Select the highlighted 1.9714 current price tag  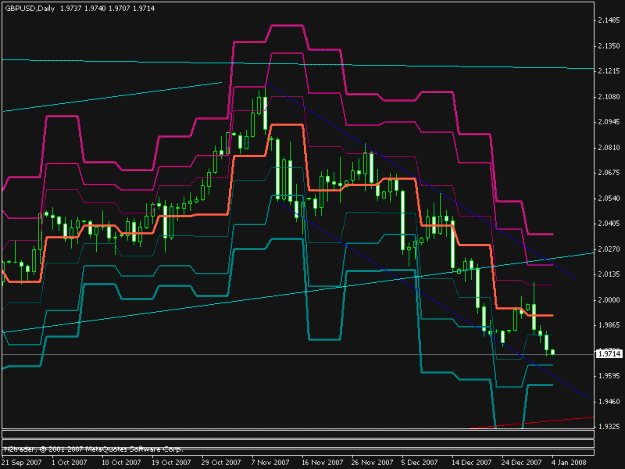coord(609,354)
